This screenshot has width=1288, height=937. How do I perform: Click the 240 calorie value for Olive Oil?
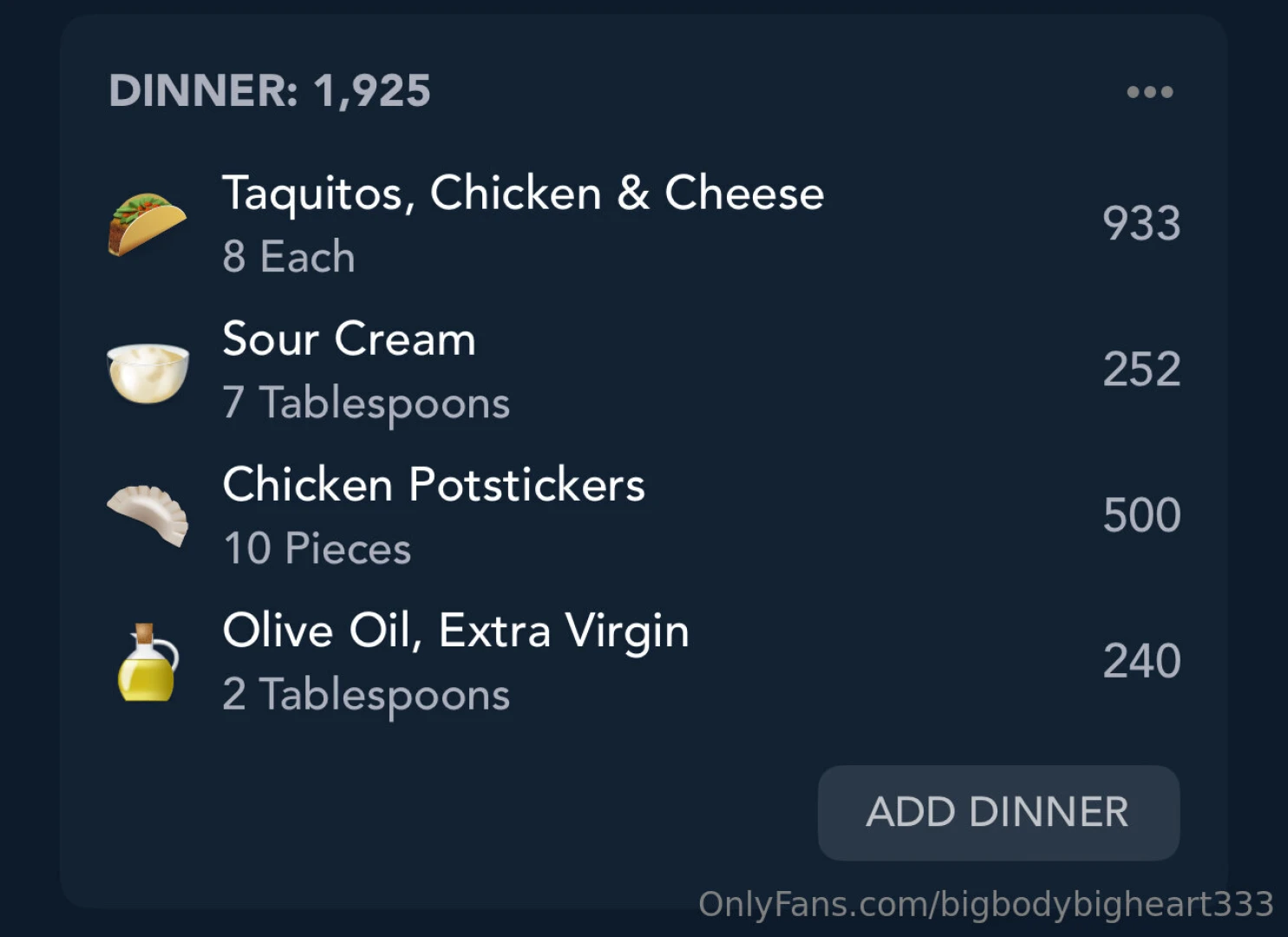point(1141,661)
